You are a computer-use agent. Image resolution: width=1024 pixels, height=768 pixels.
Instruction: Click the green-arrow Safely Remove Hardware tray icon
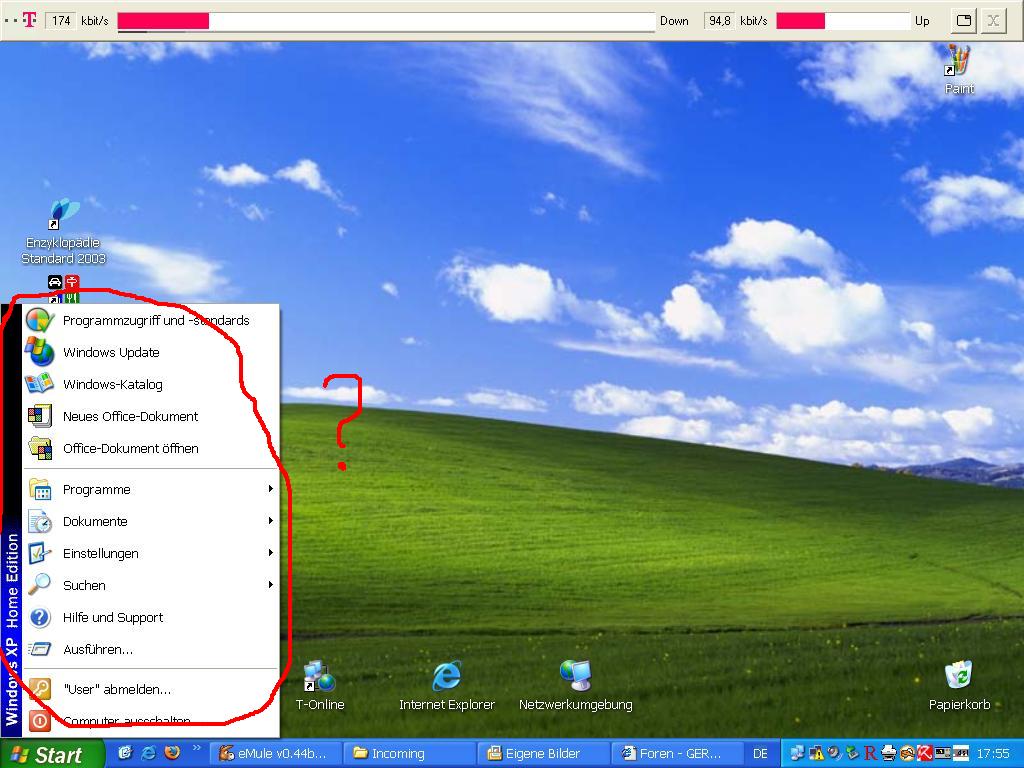coord(852,754)
